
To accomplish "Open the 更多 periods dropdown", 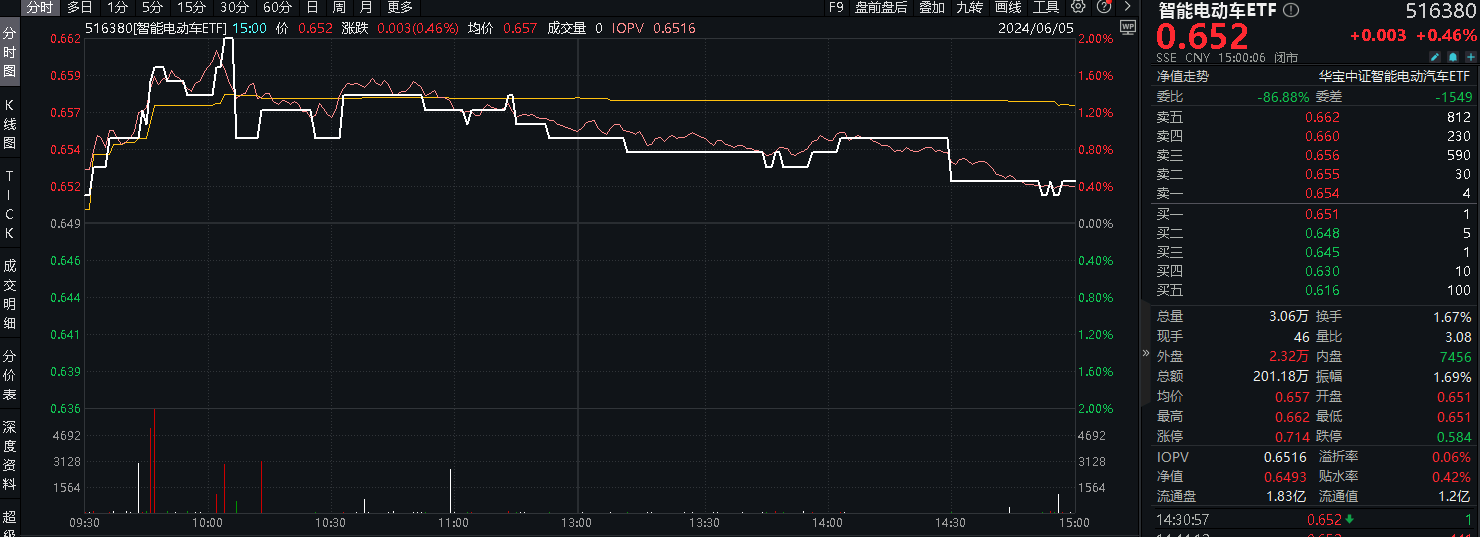I will tap(400, 7).
